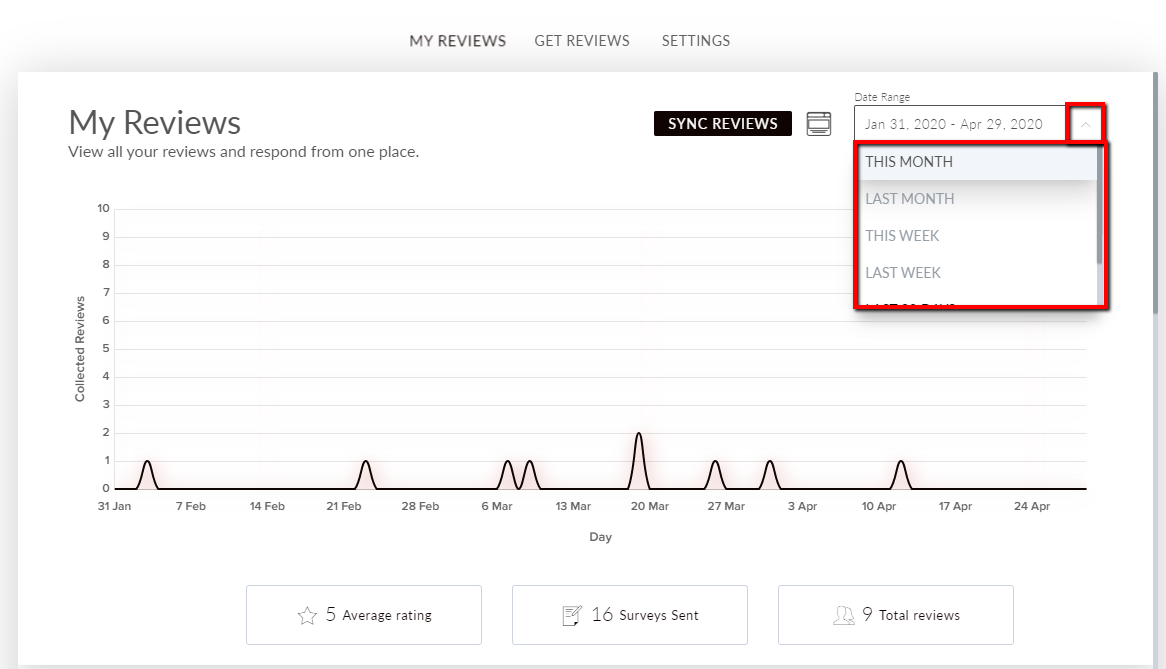Viewport: 1166px width, 669px height.
Task: Collapse the Date Range dropdown chevron
Action: 1085,124
